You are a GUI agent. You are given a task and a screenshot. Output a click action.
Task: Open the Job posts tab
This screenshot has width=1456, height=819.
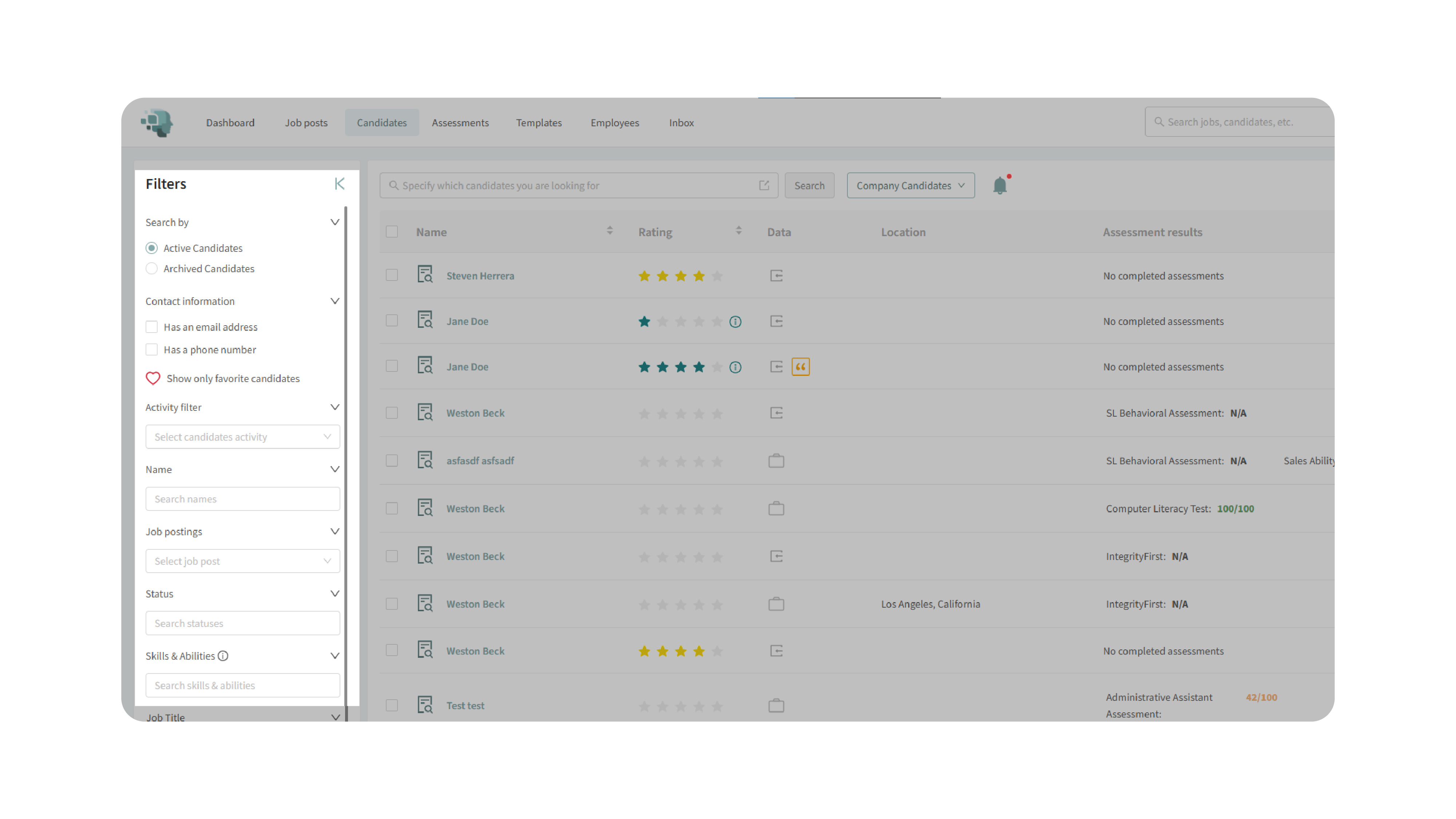coord(306,123)
